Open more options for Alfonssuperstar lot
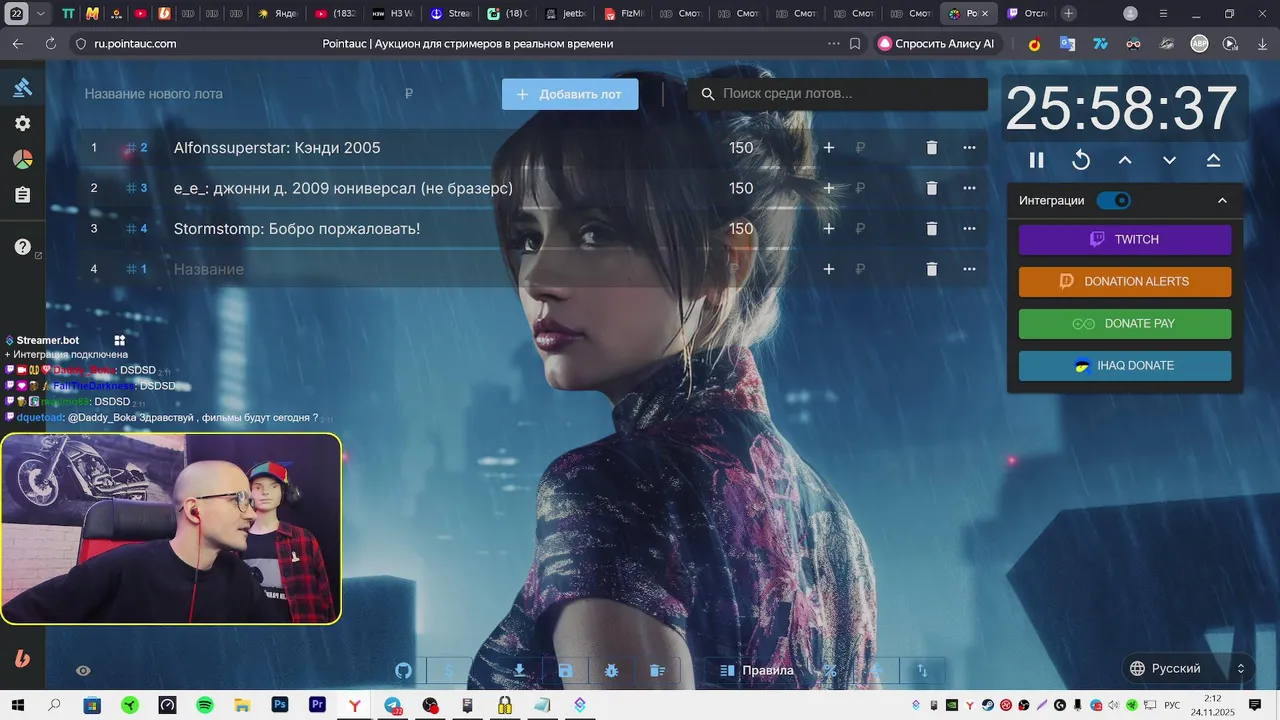Screen dimensions: 1280x720 click(969, 148)
